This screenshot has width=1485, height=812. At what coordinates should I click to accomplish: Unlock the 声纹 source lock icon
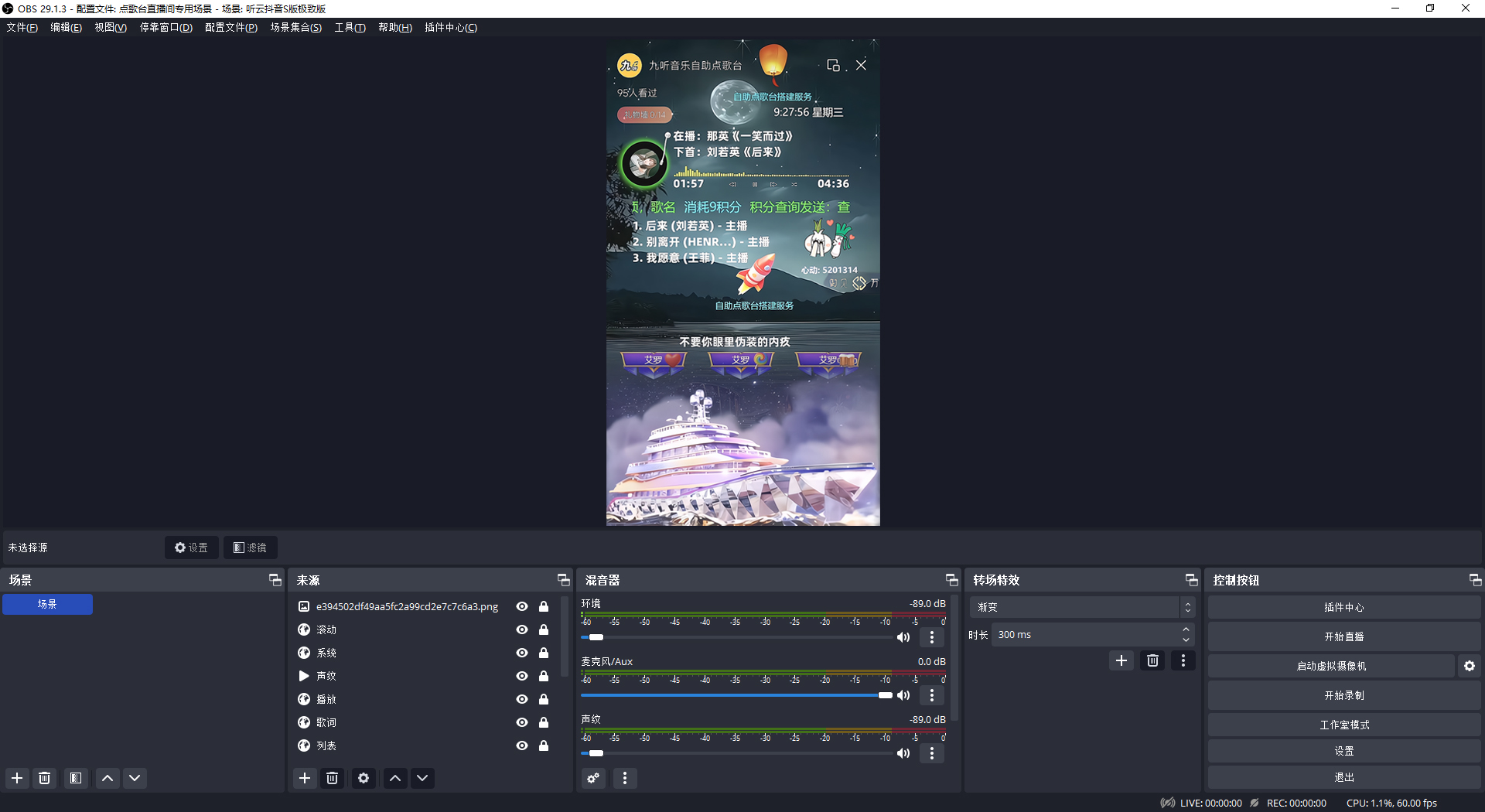click(x=544, y=676)
